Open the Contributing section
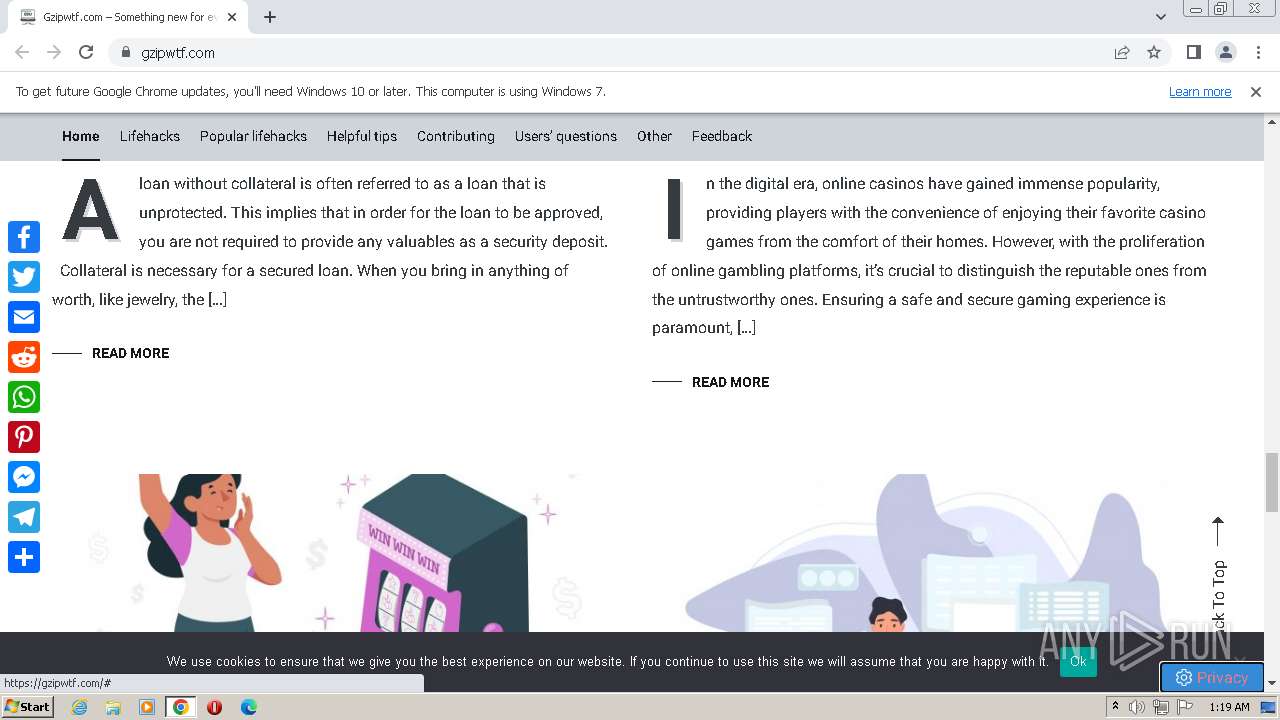Viewport: 1280px width, 720px height. [456, 136]
